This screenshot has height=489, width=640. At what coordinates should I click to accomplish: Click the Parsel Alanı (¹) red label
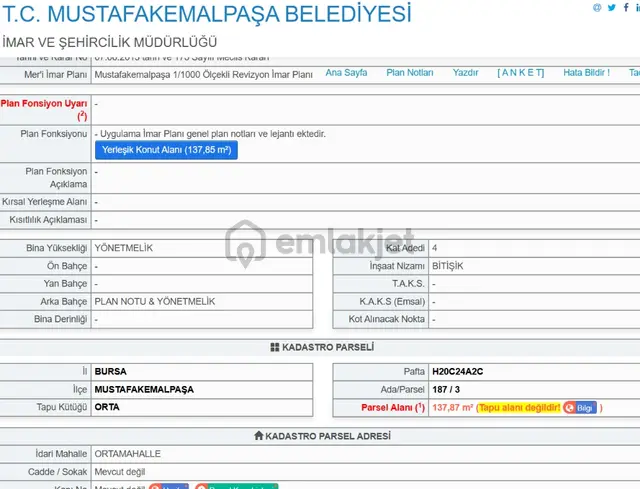(393, 407)
